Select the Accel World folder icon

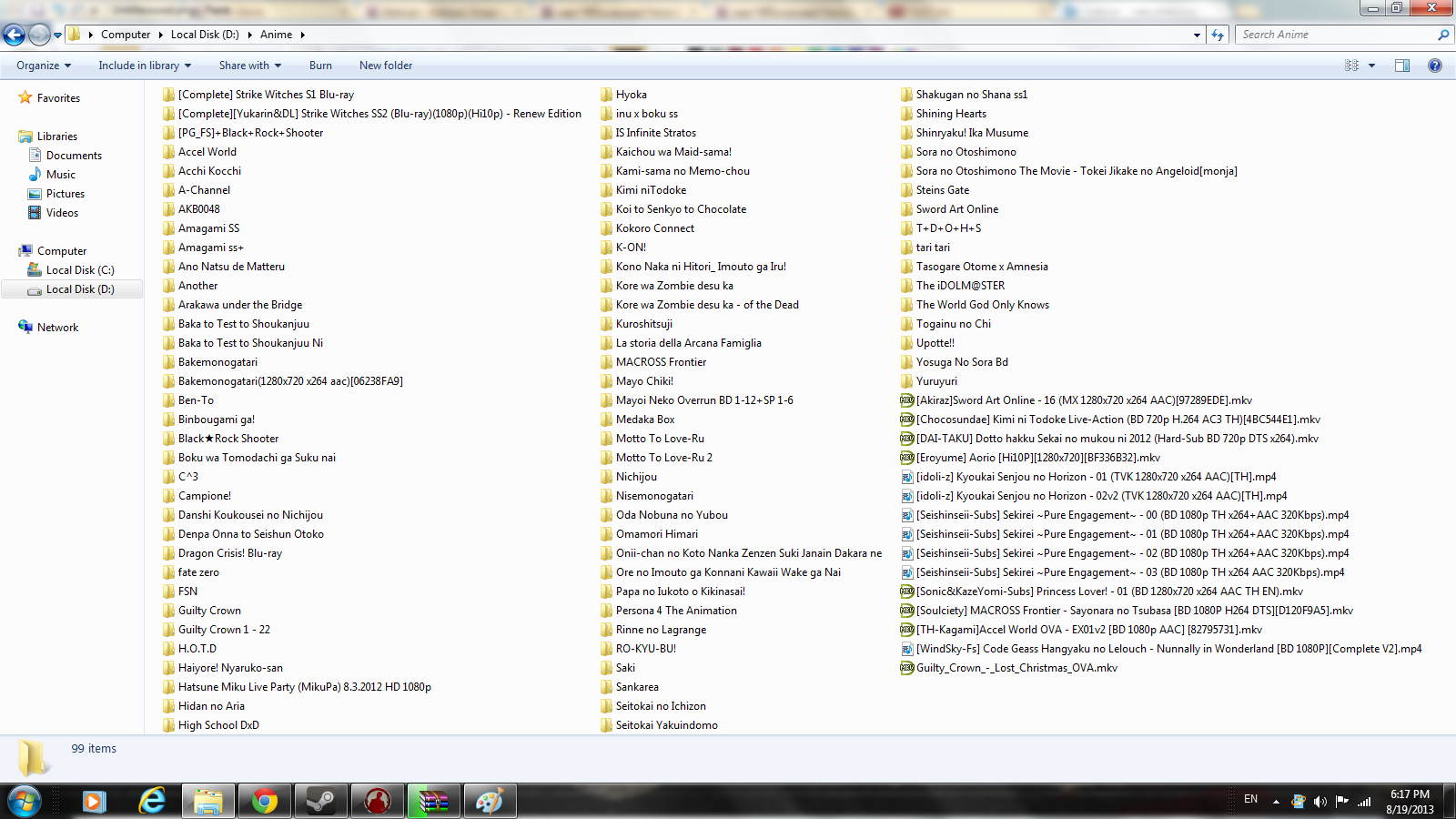point(168,152)
